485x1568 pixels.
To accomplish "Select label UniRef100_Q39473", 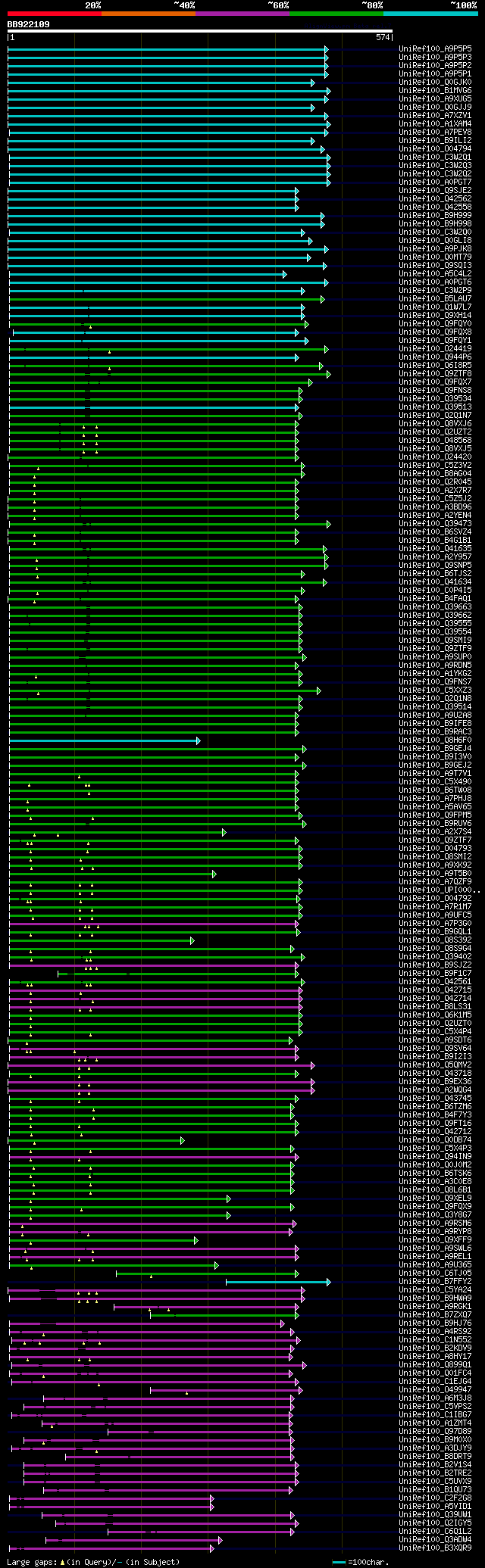I will click(x=435, y=523).
